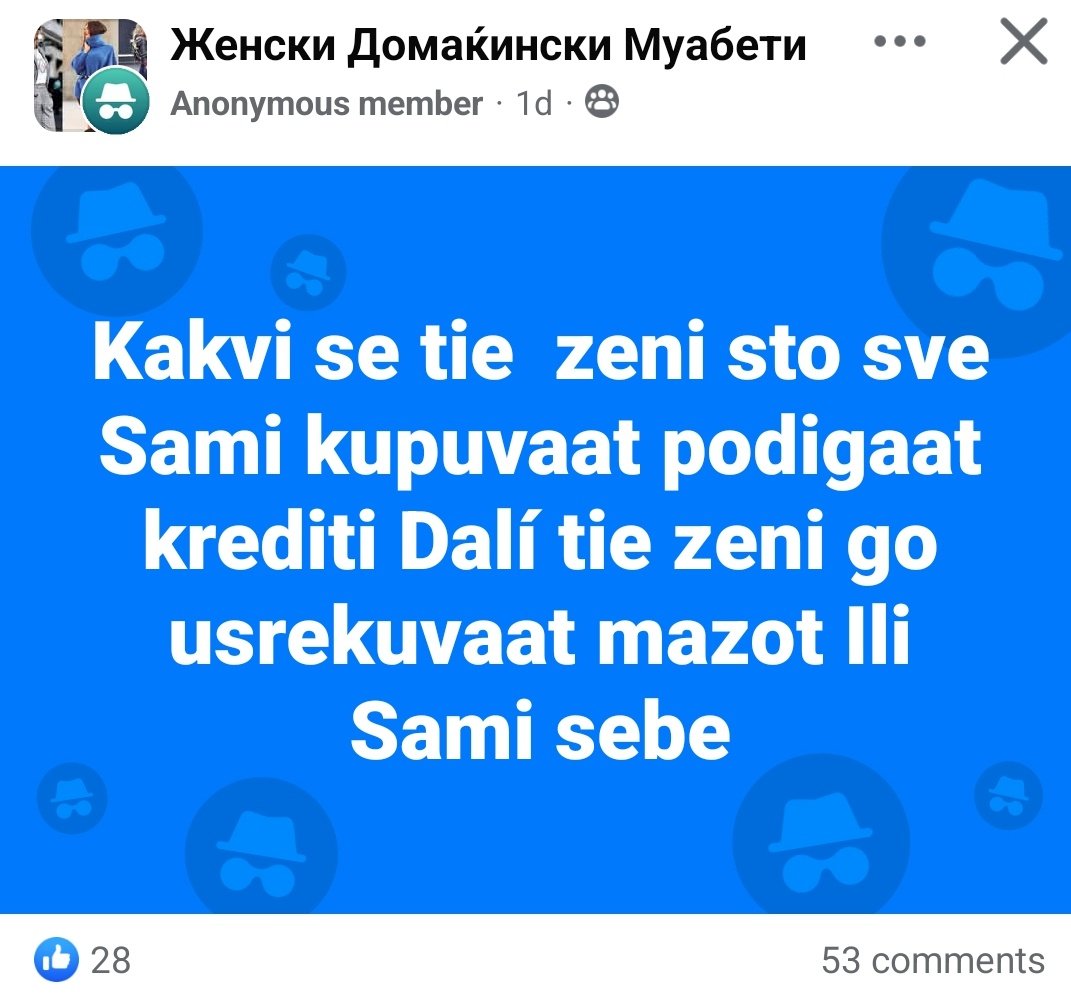View the 28 reactions count
Image resolution: width=1071 pixels, height=995 pixels.
[x=111, y=960]
